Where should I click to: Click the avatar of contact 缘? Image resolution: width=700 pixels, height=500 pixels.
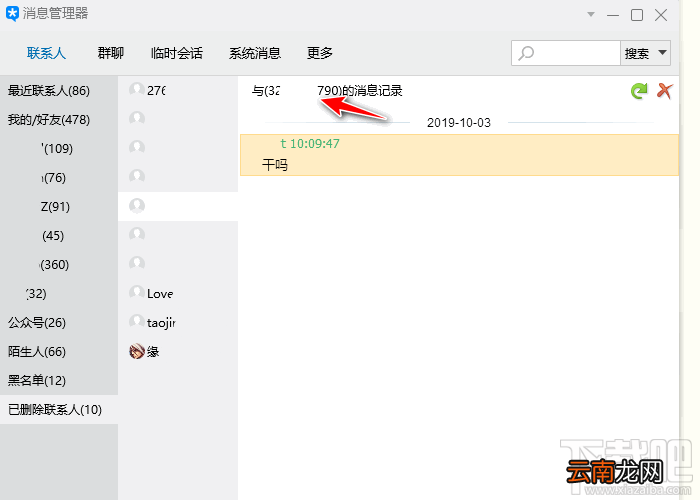coord(137,351)
